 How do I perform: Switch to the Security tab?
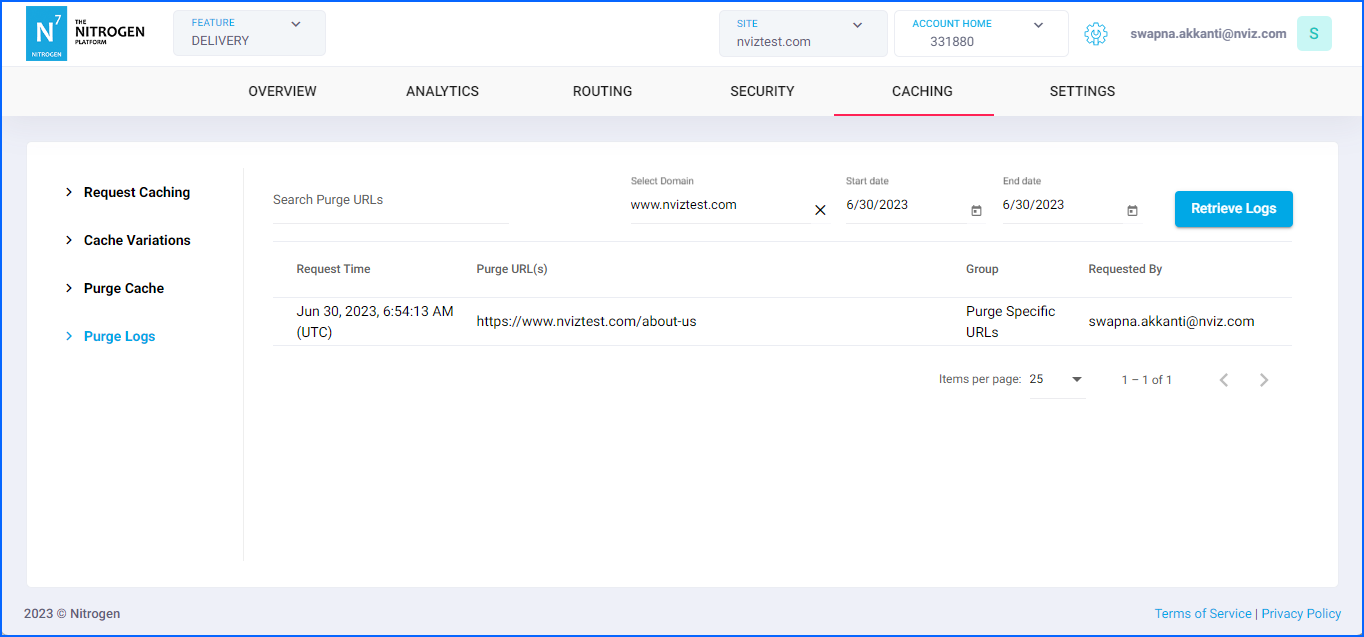(762, 91)
